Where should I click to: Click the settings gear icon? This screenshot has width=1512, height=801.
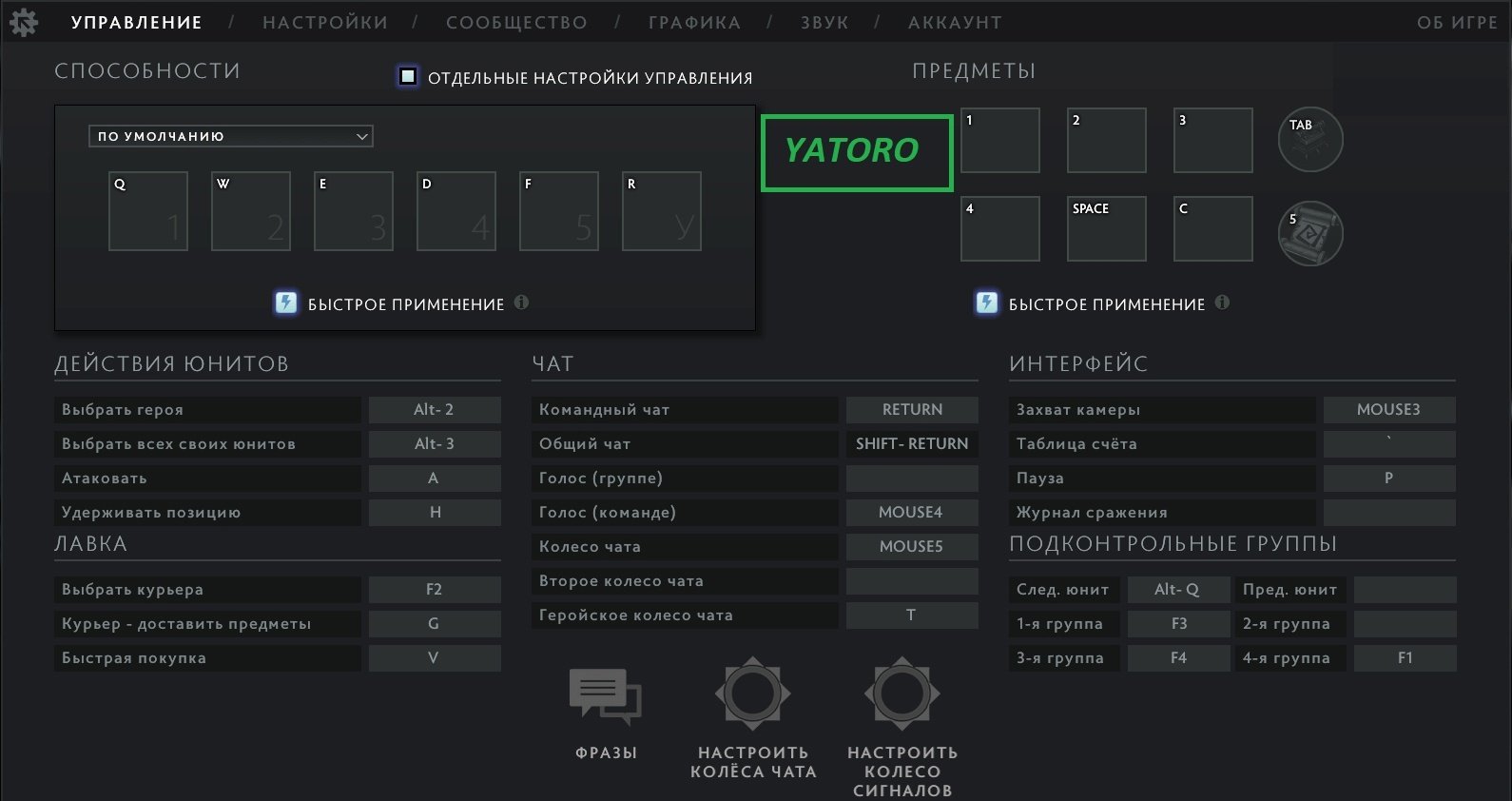click(x=23, y=23)
